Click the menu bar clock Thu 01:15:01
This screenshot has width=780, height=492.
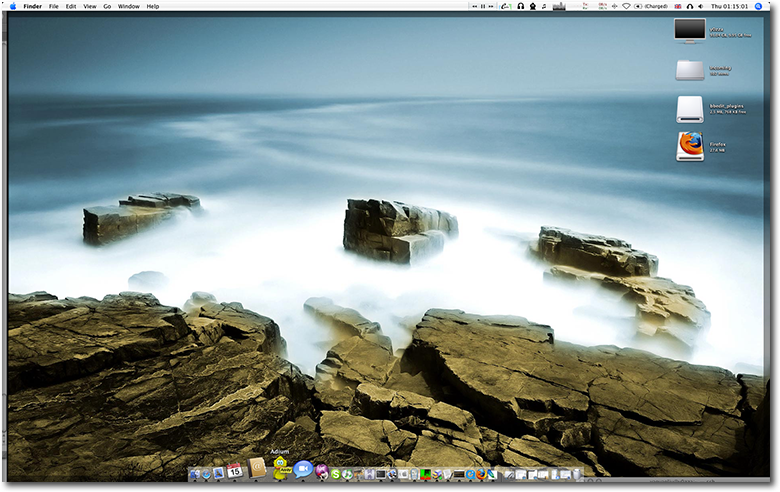pos(729,6)
